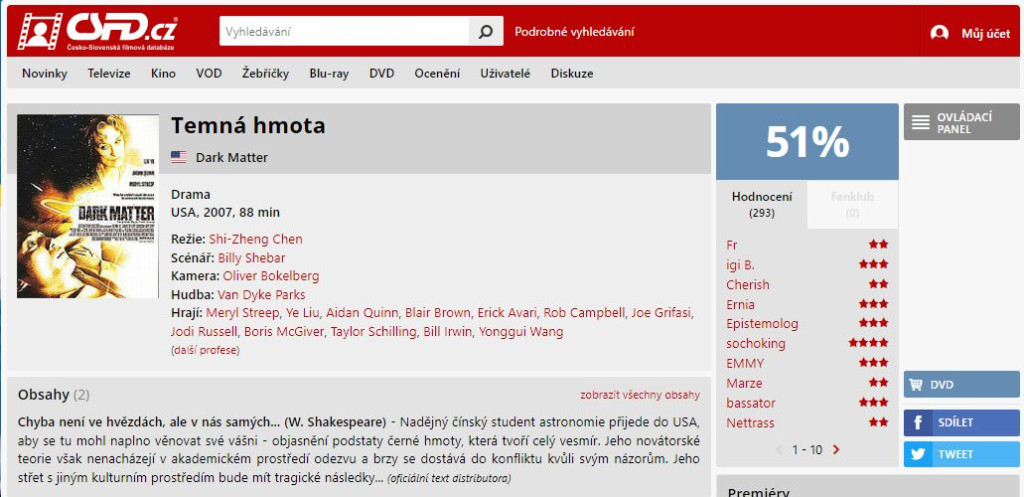1024x497 pixels.
Task: Open the Blu-ray menu
Action: pos(329,73)
